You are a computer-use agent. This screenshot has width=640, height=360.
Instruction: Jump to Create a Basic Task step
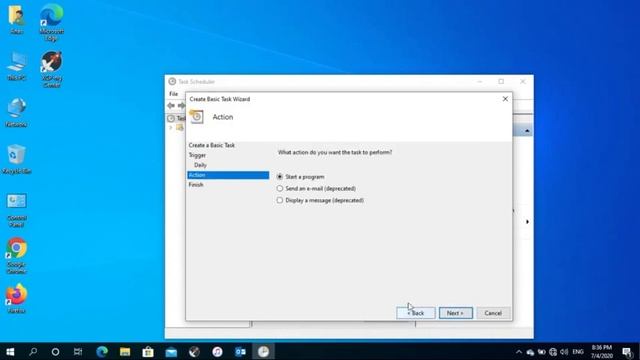[211, 145]
